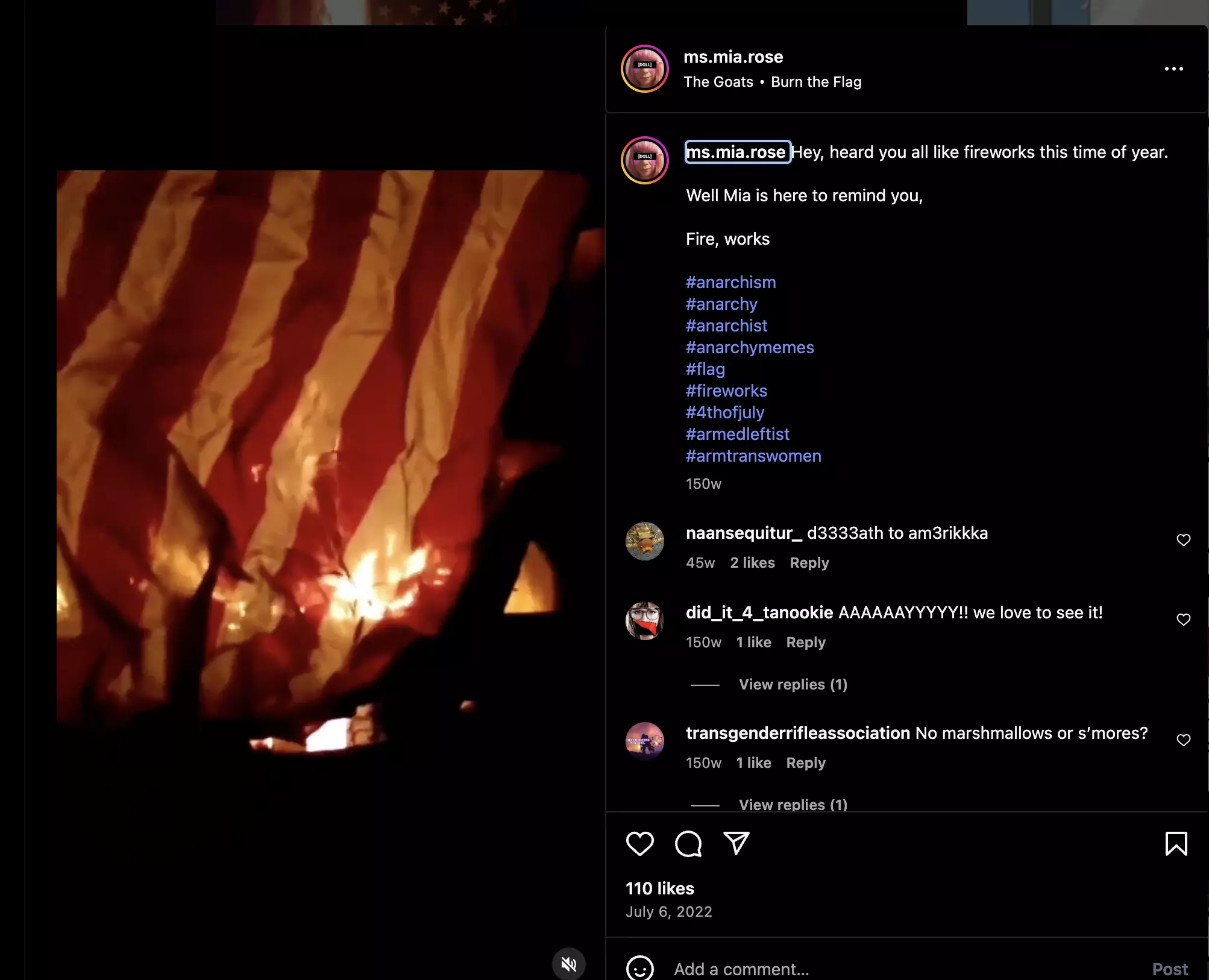The image size is (1209, 980).
Task: Like did_it_4_tanookie's comment heart
Action: [x=1183, y=620]
